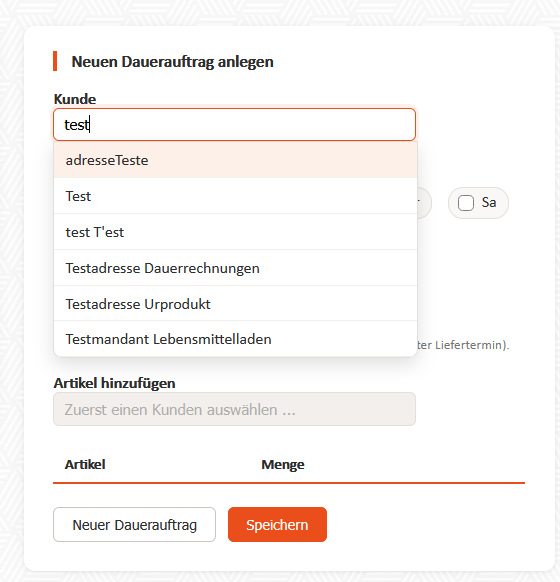Save the order with Speichern

click(x=277, y=524)
